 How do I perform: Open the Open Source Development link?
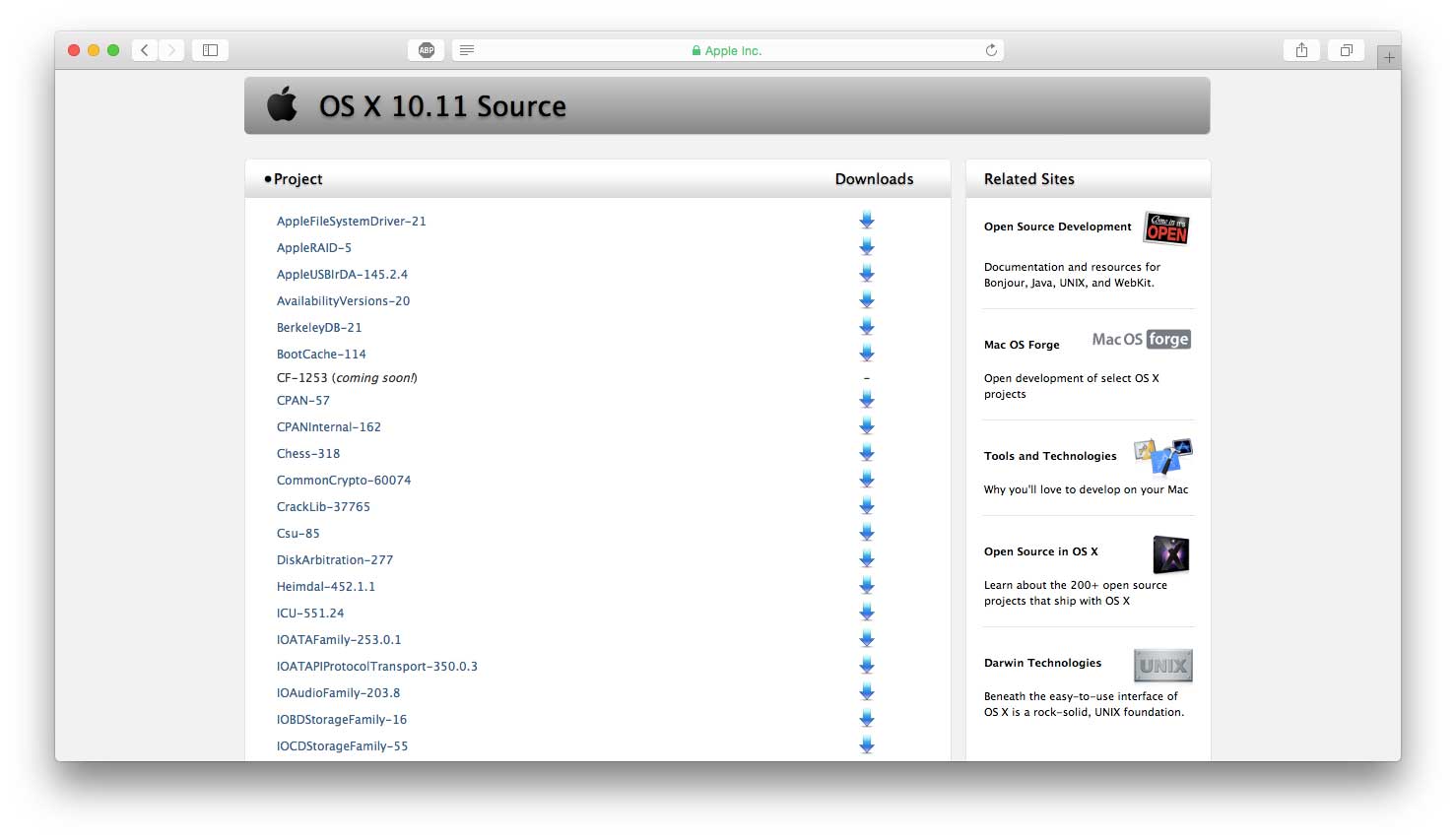coord(1058,226)
